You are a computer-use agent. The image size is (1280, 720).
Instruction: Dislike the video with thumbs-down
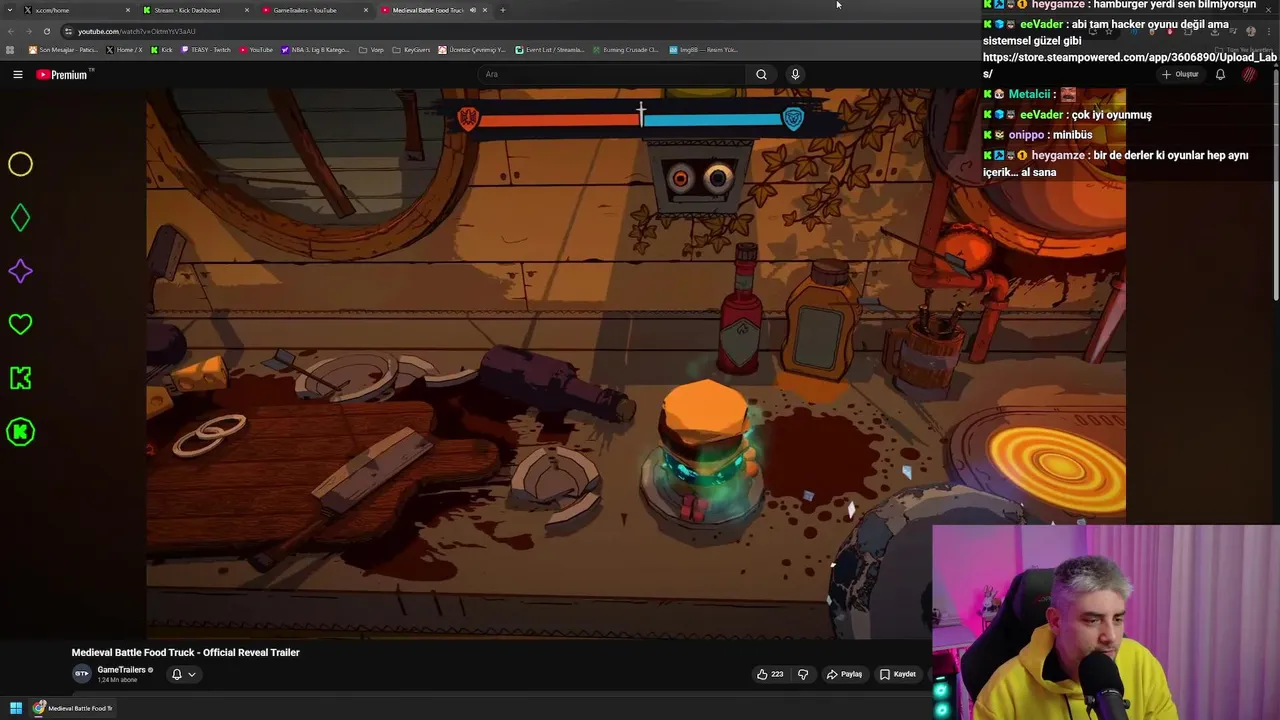(x=802, y=674)
